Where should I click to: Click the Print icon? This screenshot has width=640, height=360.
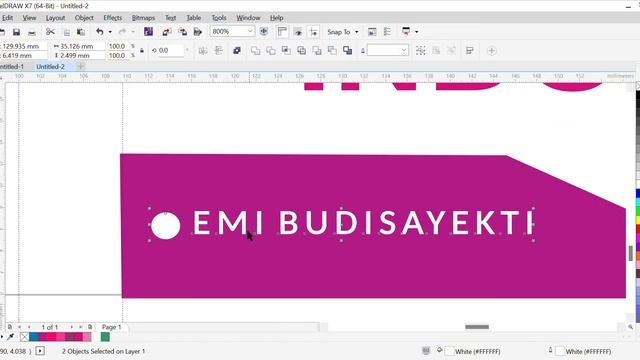click(x=32, y=32)
